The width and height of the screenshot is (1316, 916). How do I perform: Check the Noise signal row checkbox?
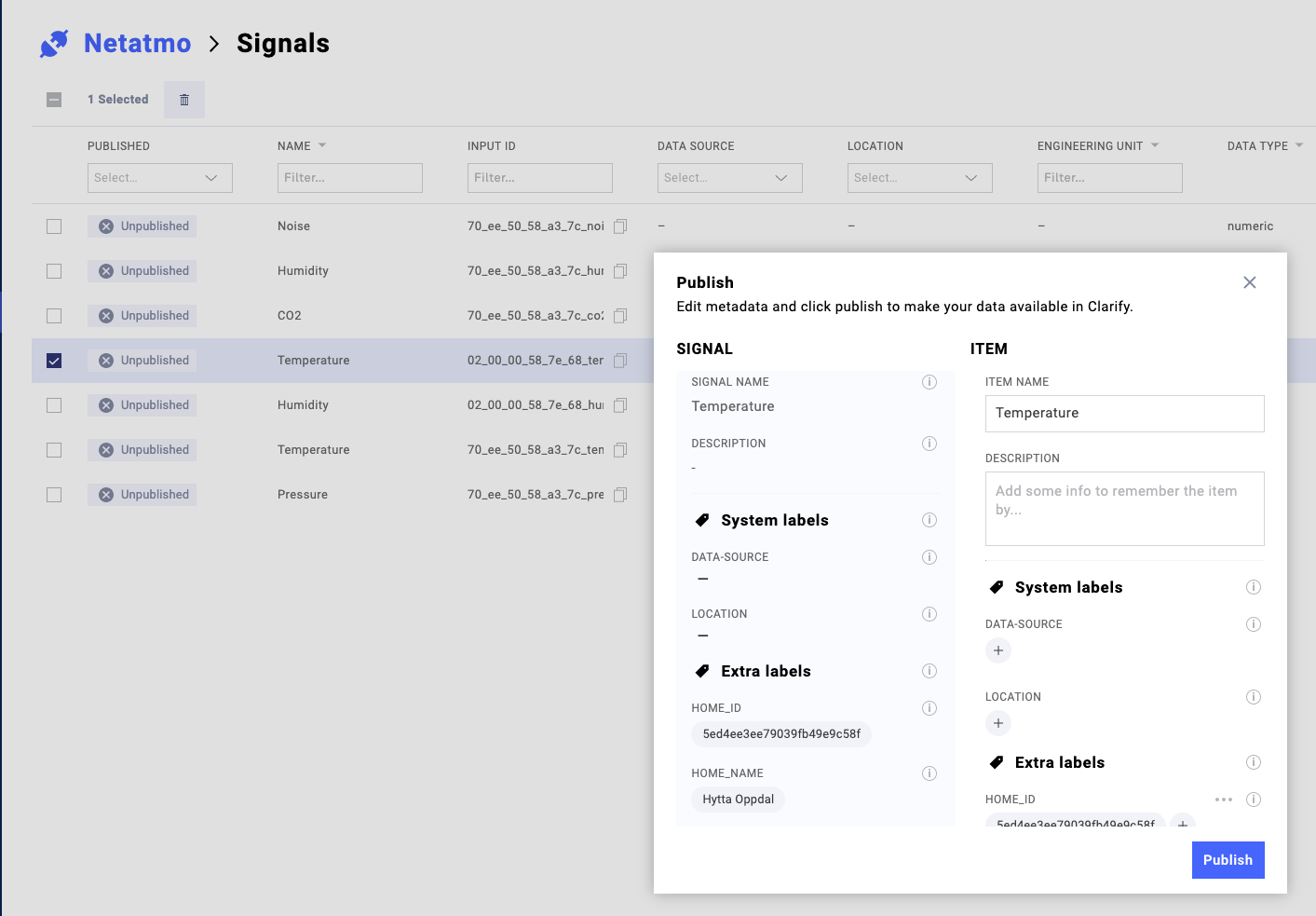point(54,226)
